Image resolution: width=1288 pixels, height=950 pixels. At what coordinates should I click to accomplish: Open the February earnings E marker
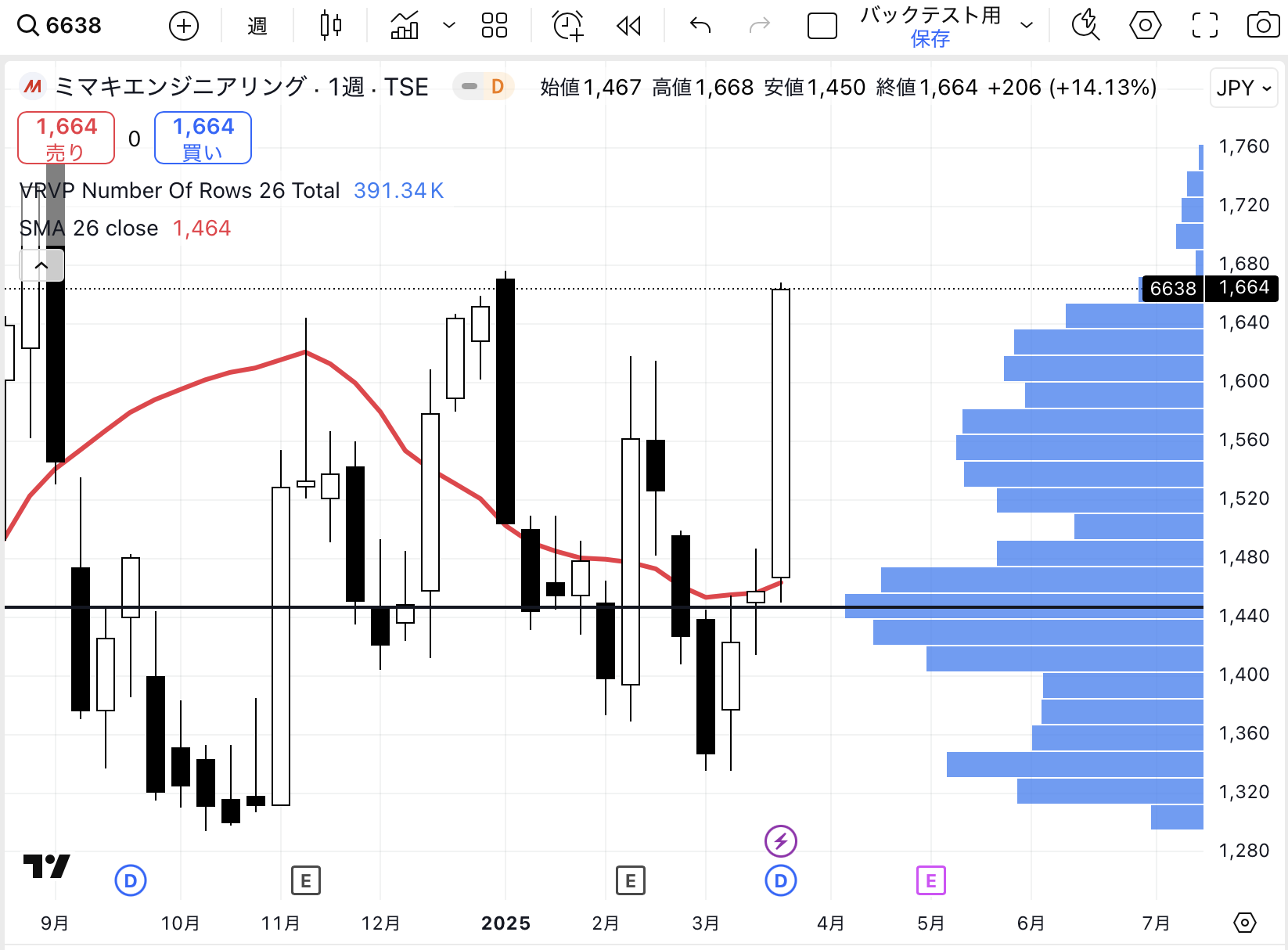point(631,881)
